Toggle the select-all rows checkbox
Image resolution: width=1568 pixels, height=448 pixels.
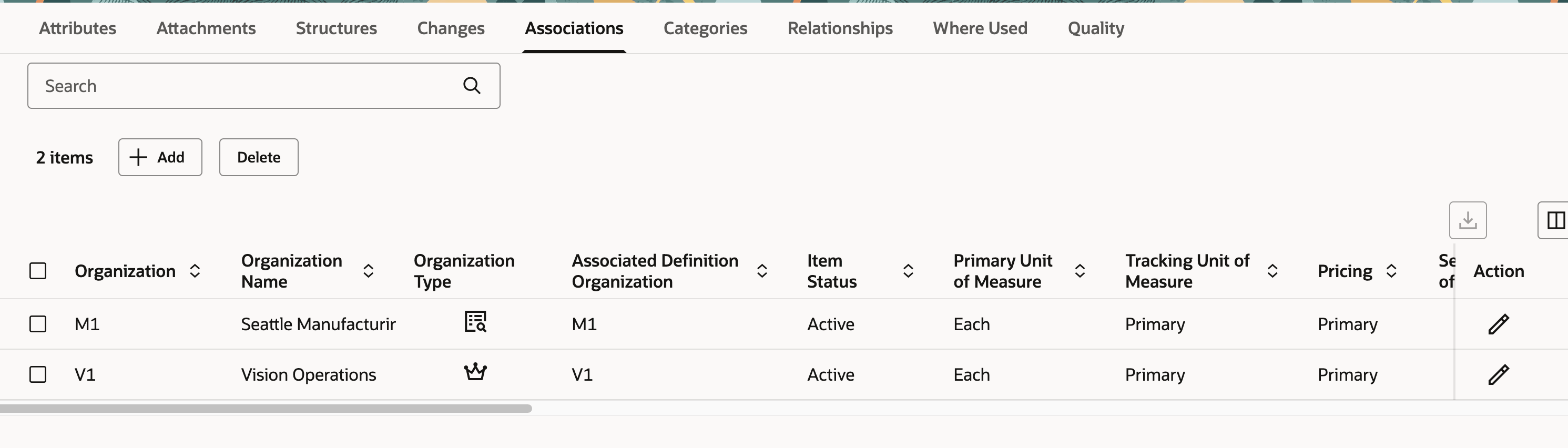pyautogui.click(x=38, y=271)
